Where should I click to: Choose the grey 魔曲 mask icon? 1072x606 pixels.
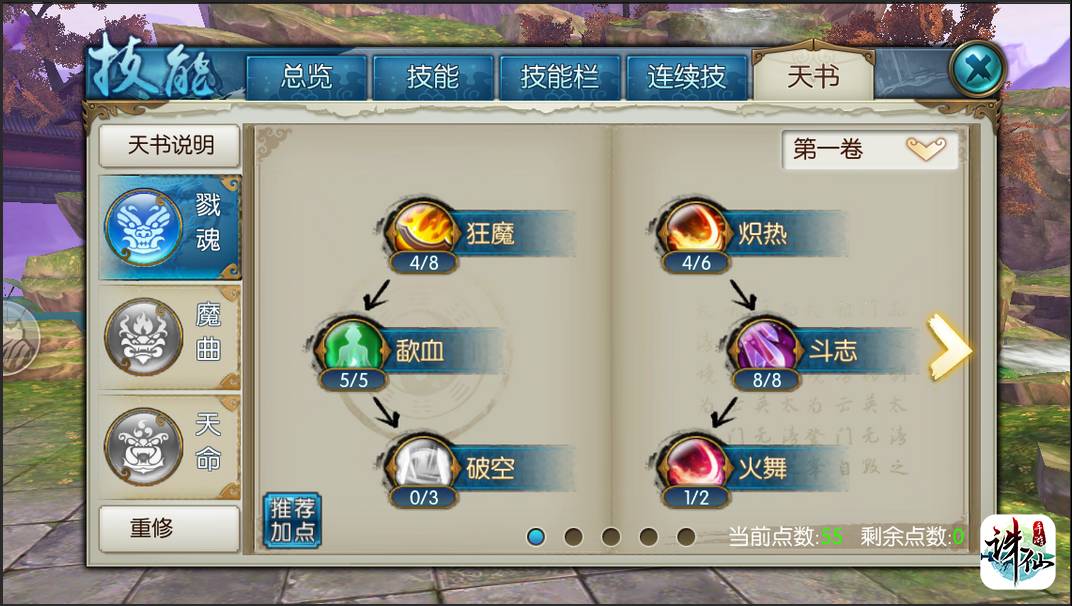(144, 337)
